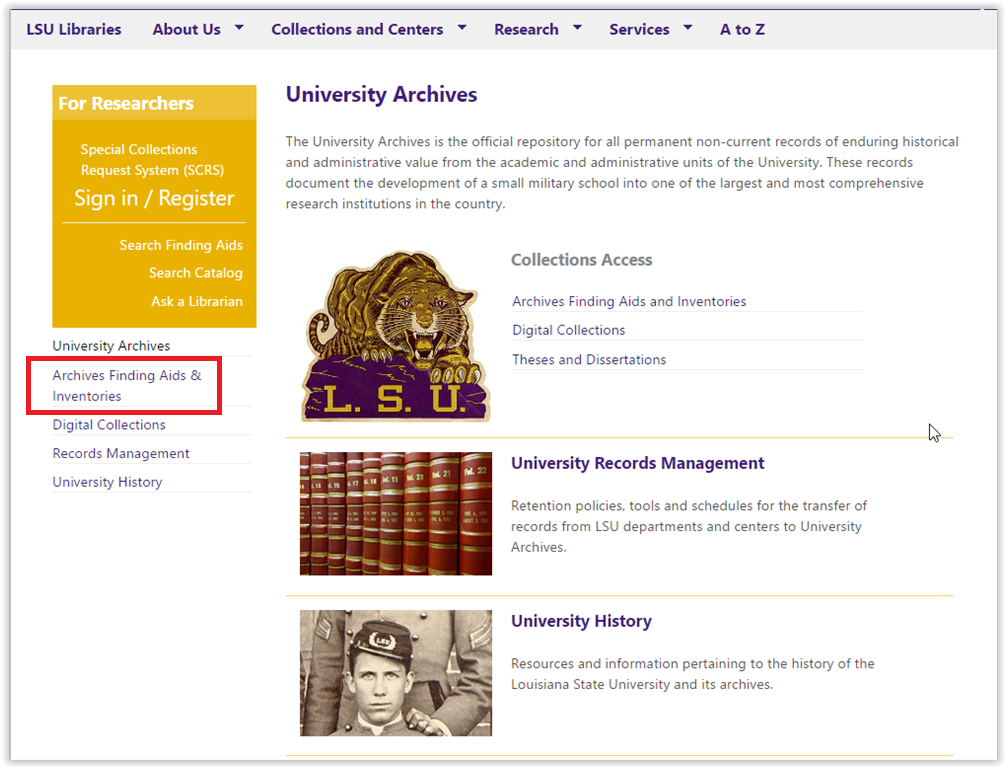The image size is (1006, 768).
Task: Click Digital Collections under Collections Access
Action: coord(568,330)
